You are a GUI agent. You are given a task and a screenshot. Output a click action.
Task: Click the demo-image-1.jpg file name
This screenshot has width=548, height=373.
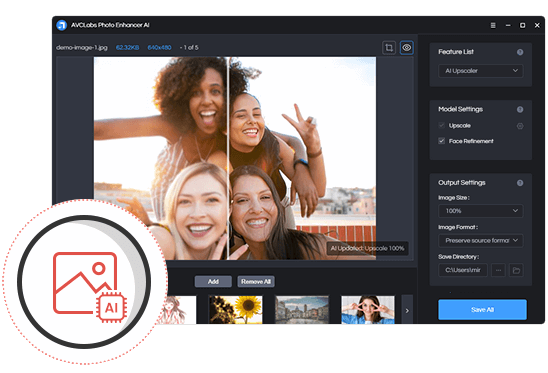pos(82,48)
